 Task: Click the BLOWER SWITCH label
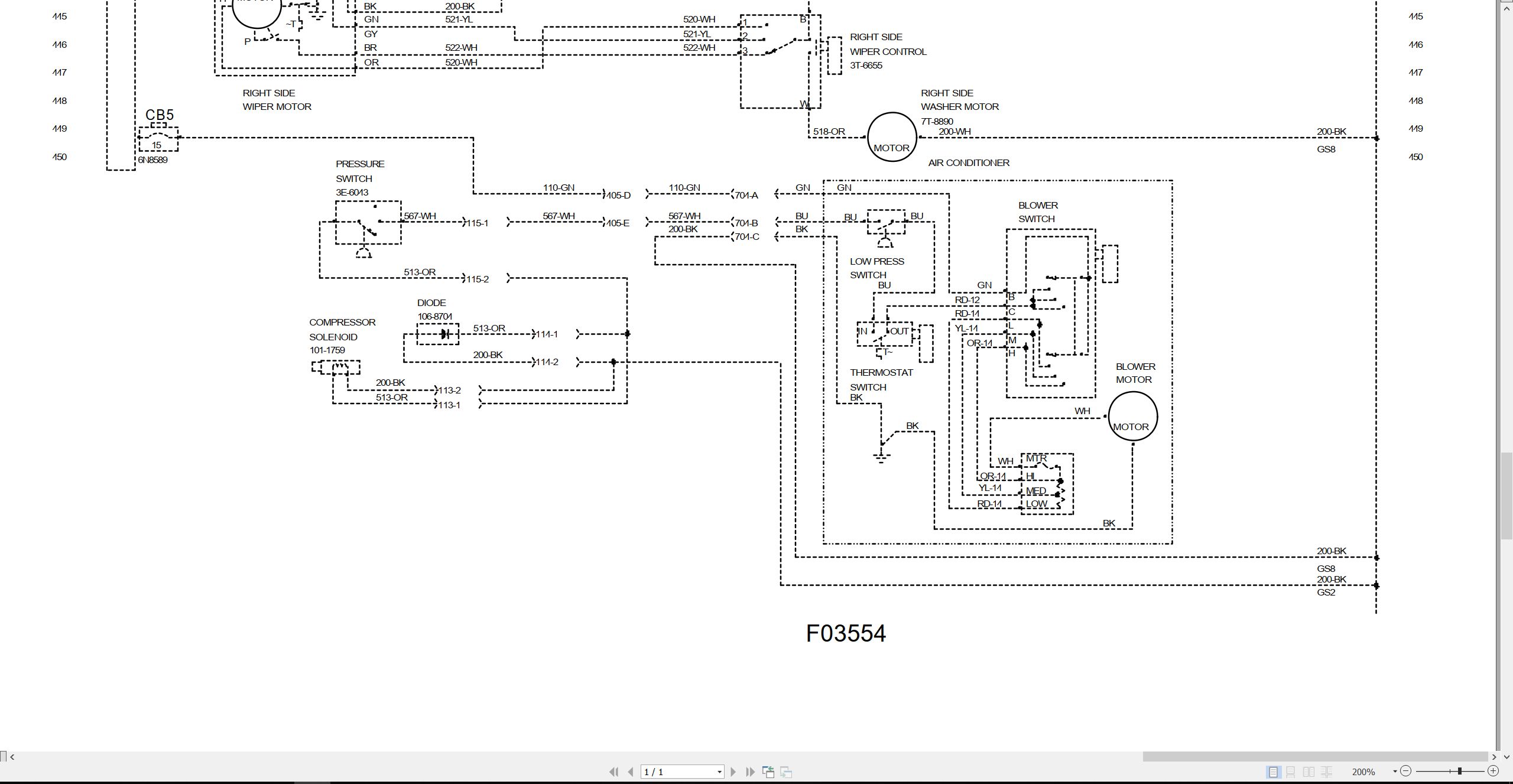click(x=1038, y=212)
